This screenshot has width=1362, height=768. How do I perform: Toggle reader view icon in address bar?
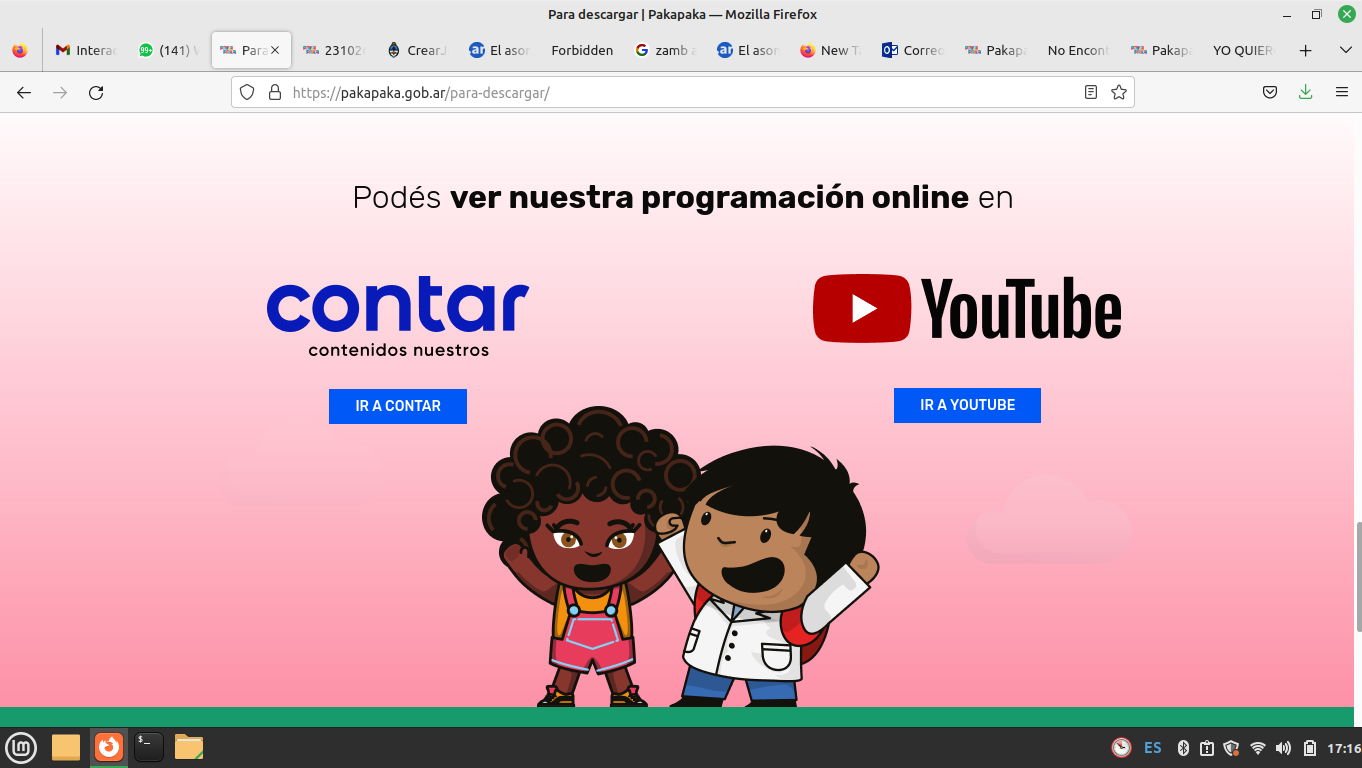[1091, 92]
